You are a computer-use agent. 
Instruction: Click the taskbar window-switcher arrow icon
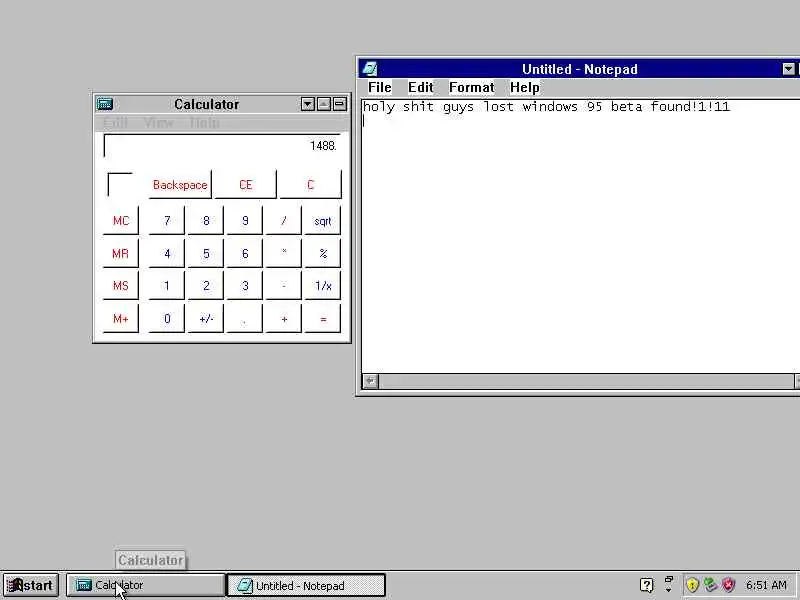coord(669,584)
